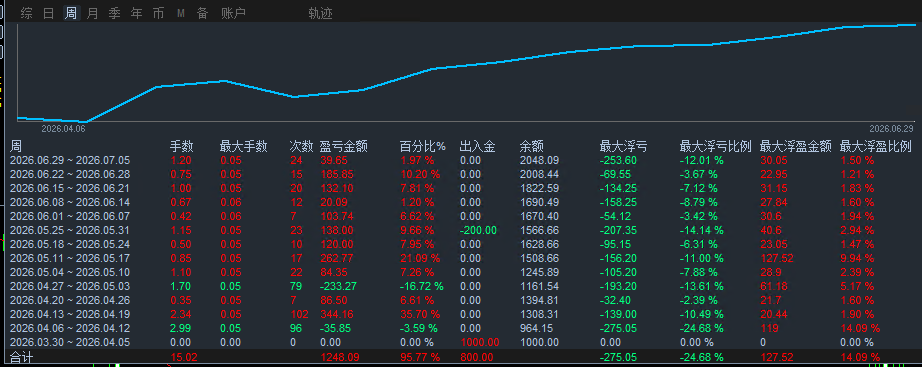This screenshot has width=922, height=367.
Task: Select the 2026.04.27 ~ 2026.05.03 week row
Action: [x=461, y=286]
